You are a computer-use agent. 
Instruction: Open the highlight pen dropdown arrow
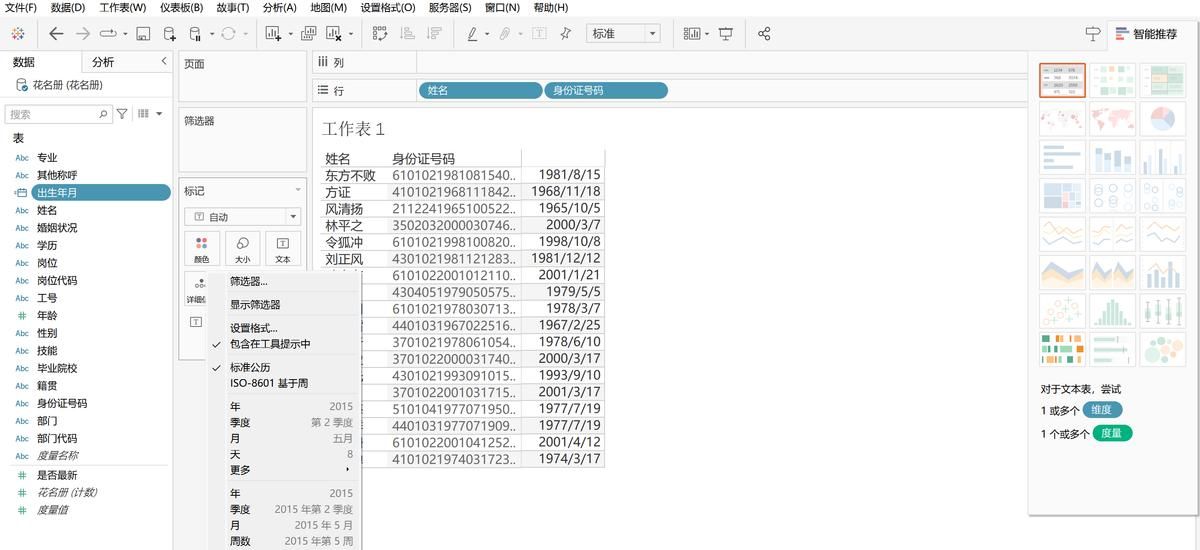click(487, 35)
